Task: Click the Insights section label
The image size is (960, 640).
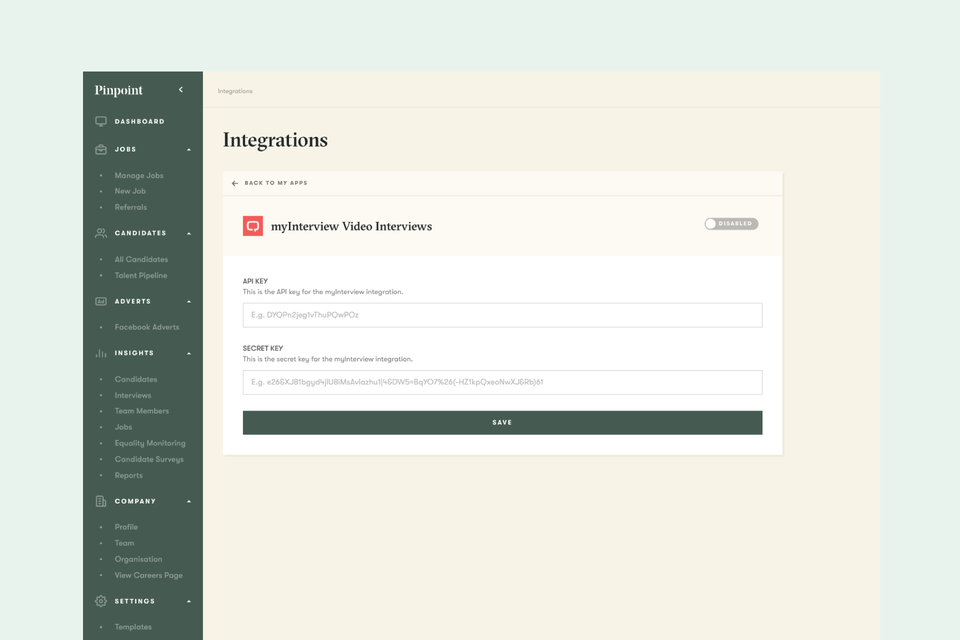Action: 134,353
